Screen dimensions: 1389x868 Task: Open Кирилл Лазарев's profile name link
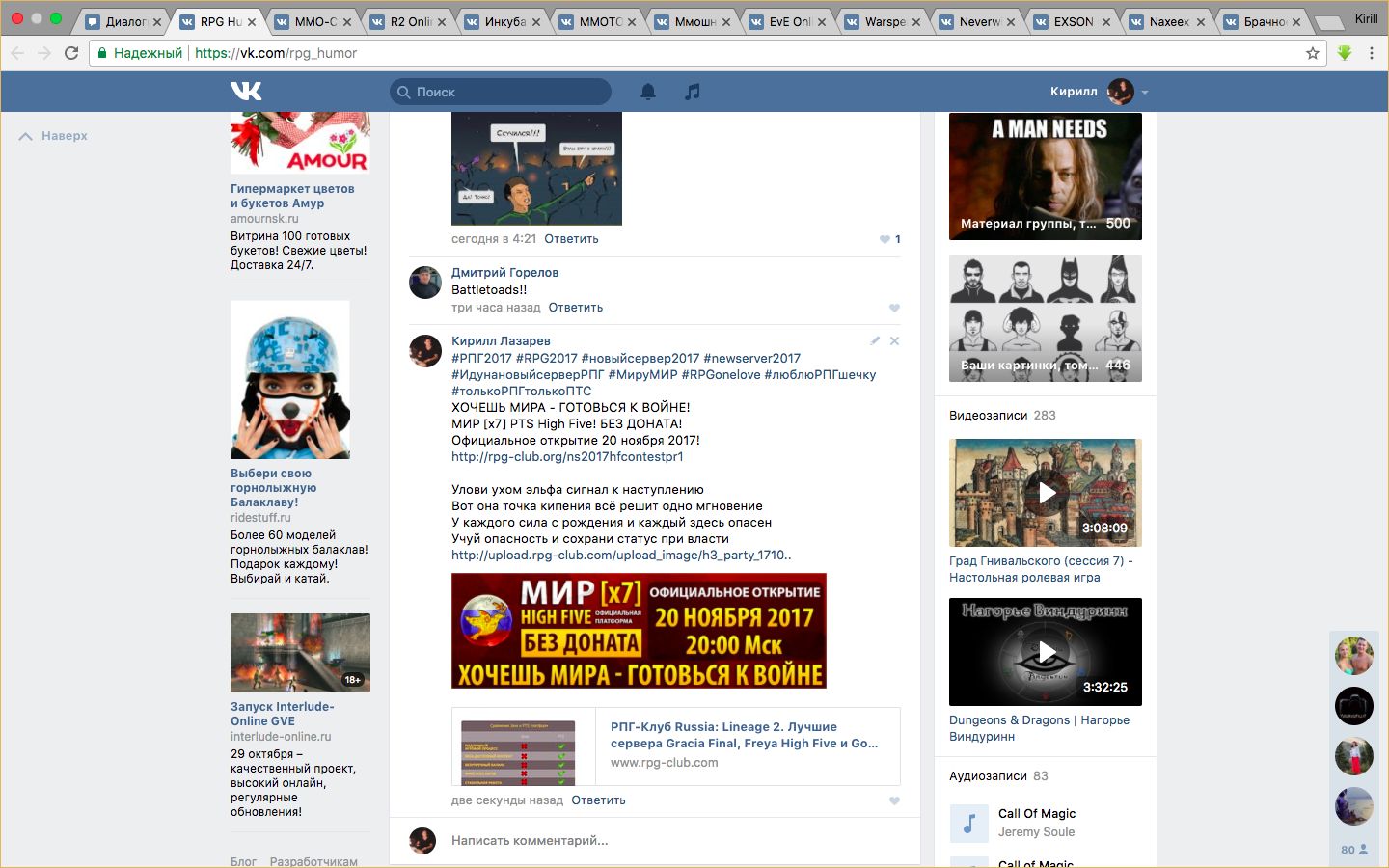(501, 341)
